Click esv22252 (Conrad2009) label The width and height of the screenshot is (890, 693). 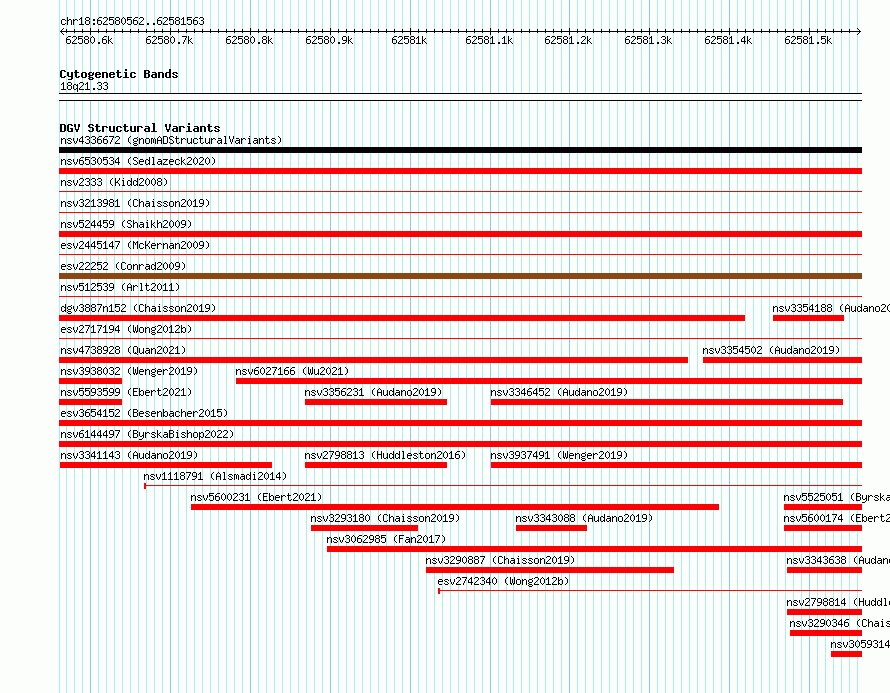pos(123,266)
